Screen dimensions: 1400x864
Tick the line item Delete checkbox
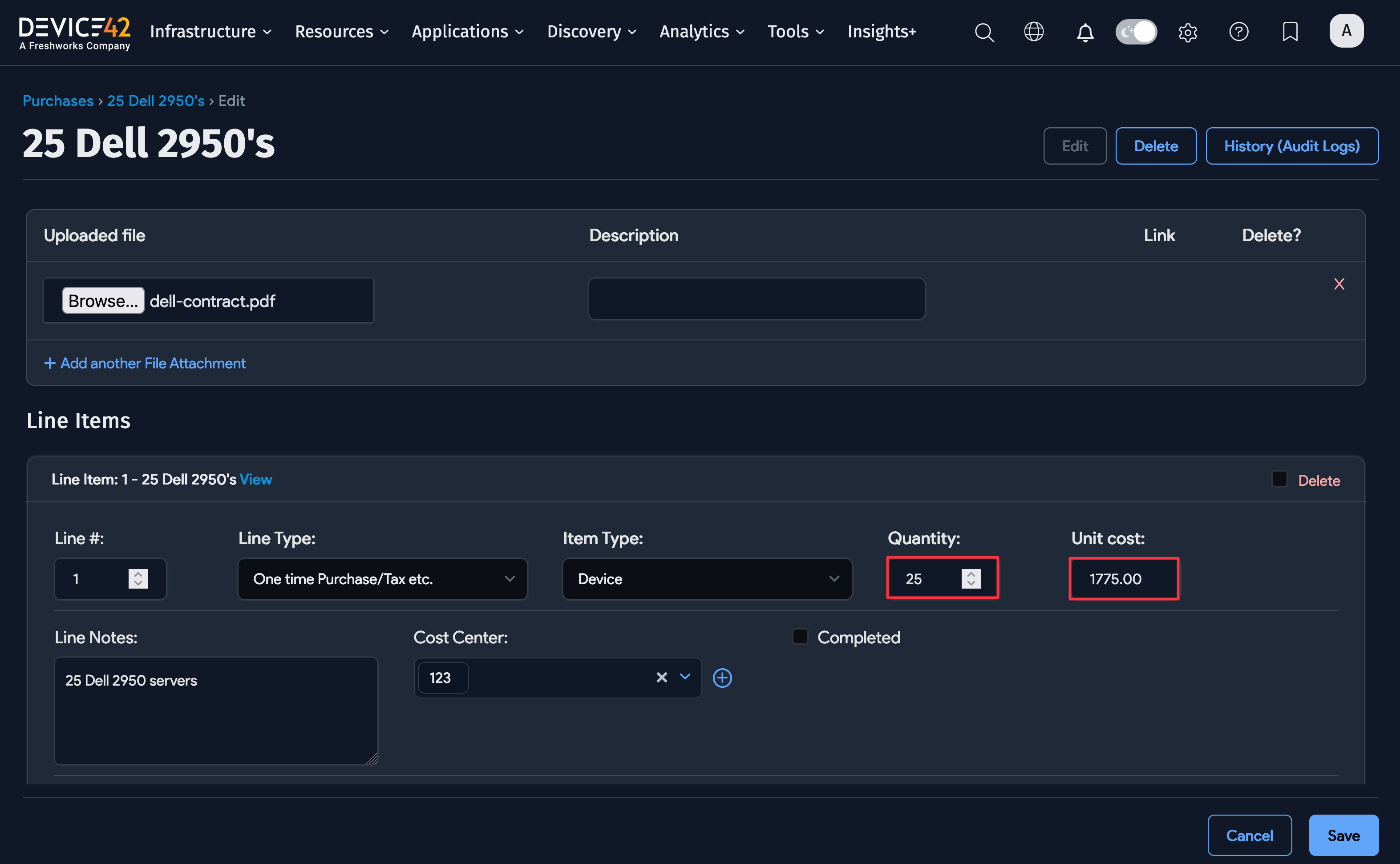[x=1279, y=479]
